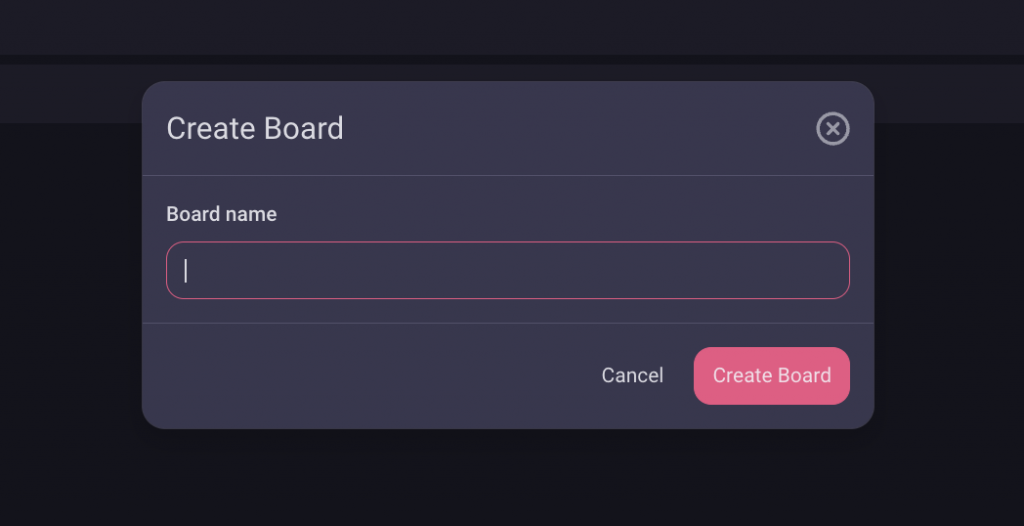Click the Board name input field
This screenshot has height=526, width=1024.
[x=507, y=270]
